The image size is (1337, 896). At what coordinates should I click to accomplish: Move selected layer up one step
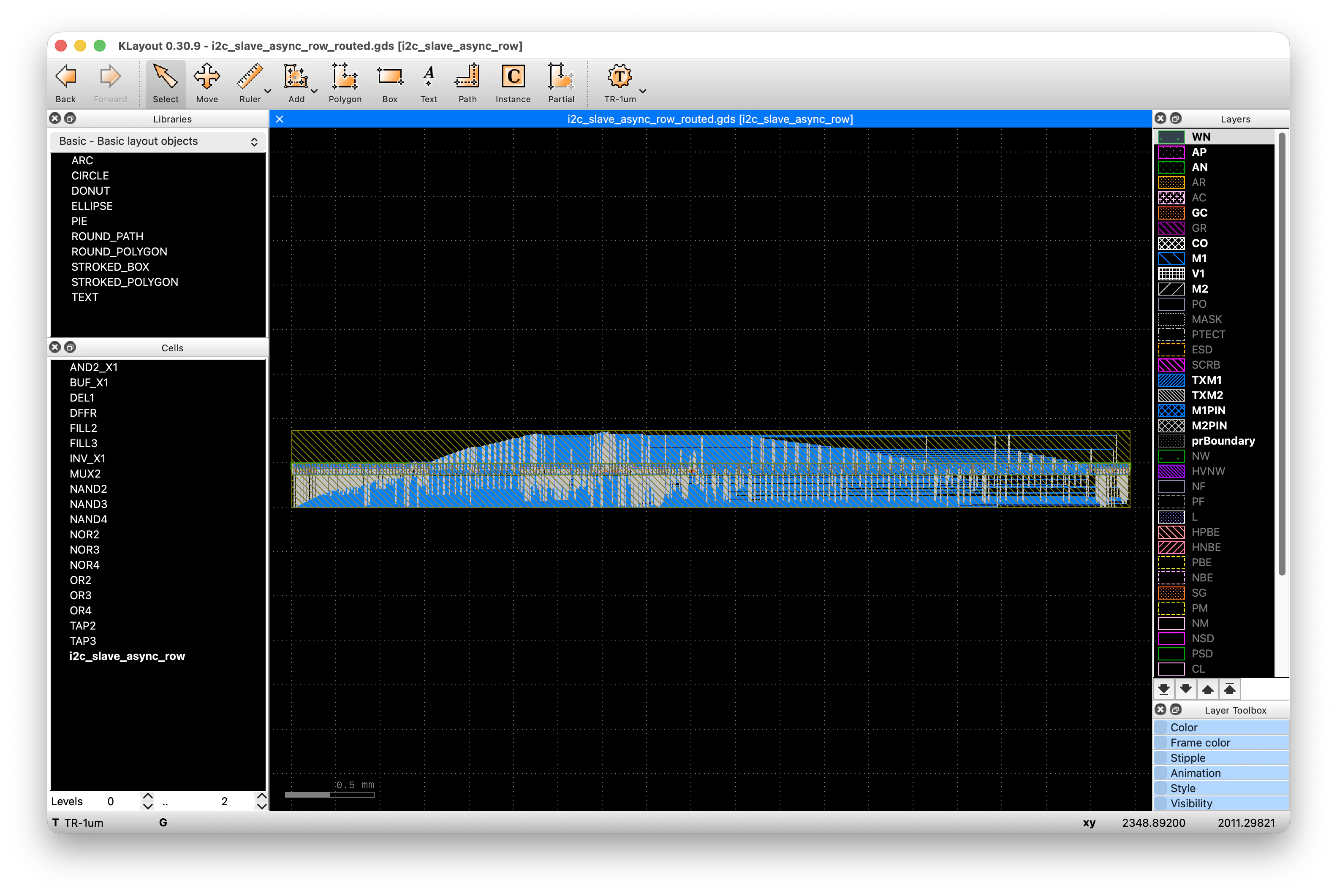(1208, 689)
